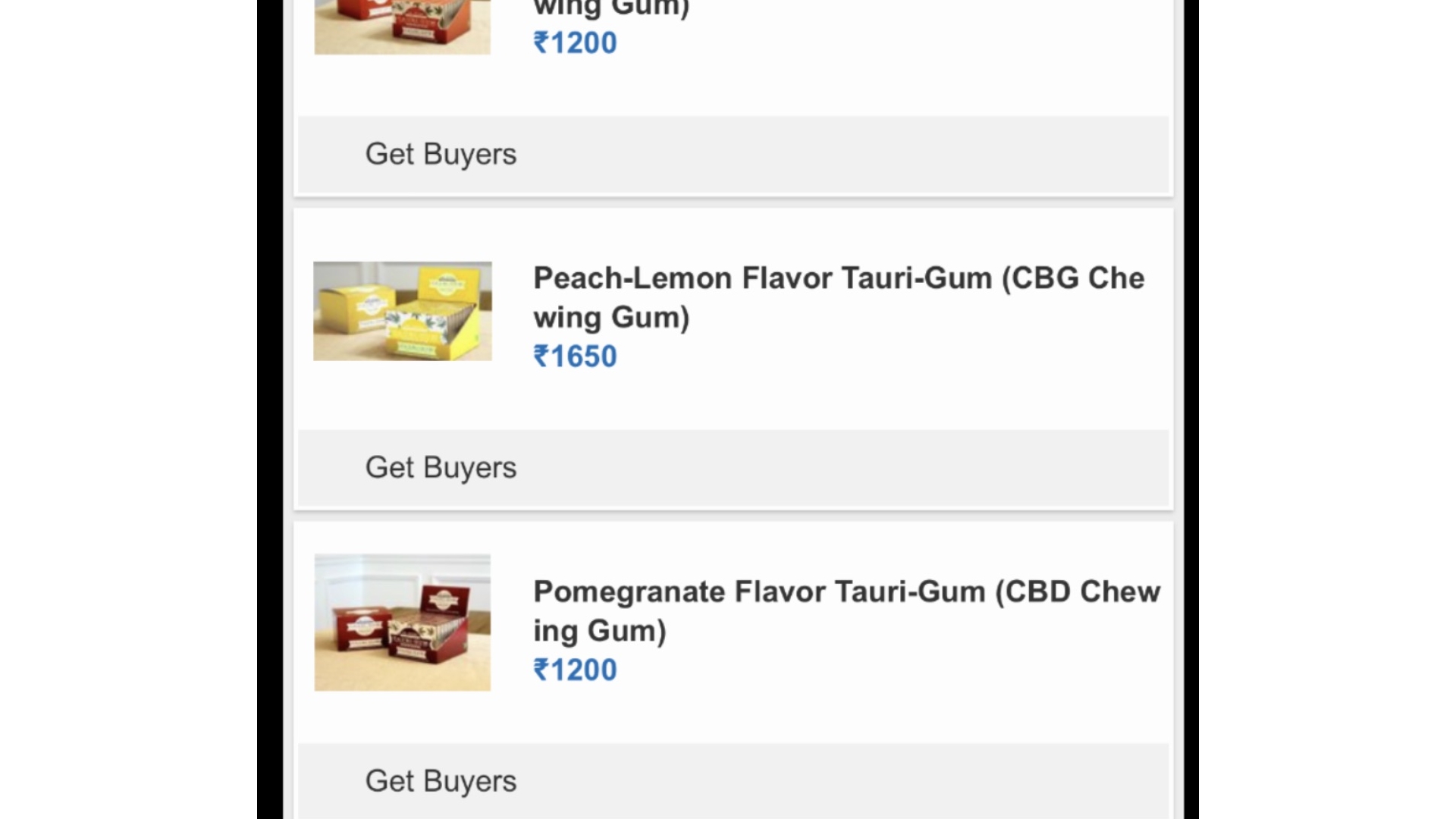Choose the CBD Chewing Gum product name
The height and width of the screenshot is (819, 1456).
coord(846,610)
